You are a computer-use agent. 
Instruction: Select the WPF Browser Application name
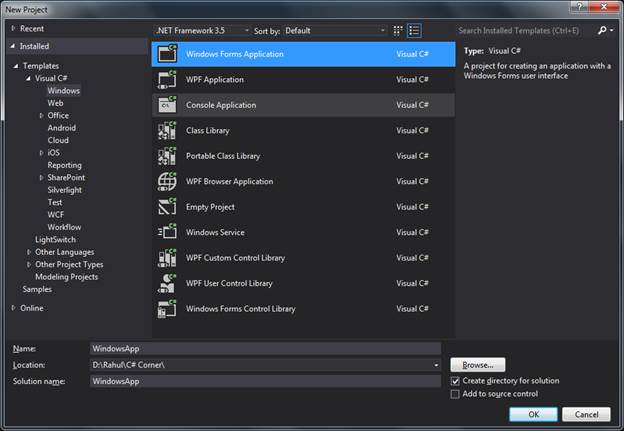point(230,181)
